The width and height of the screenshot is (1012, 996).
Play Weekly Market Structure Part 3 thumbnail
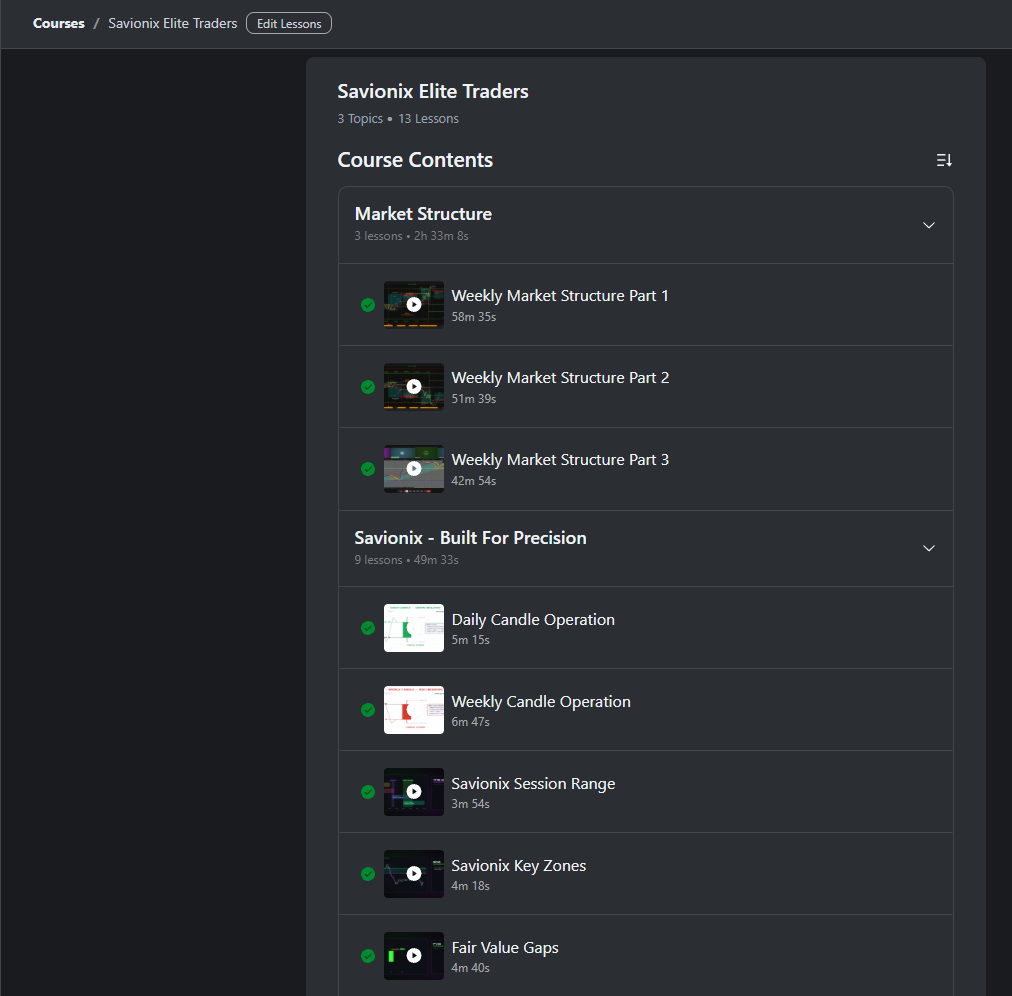[414, 469]
